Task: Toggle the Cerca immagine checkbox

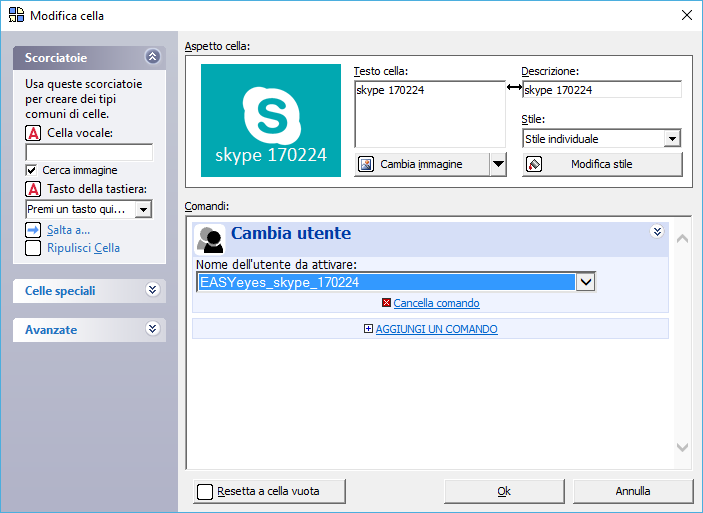Action: (x=31, y=170)
